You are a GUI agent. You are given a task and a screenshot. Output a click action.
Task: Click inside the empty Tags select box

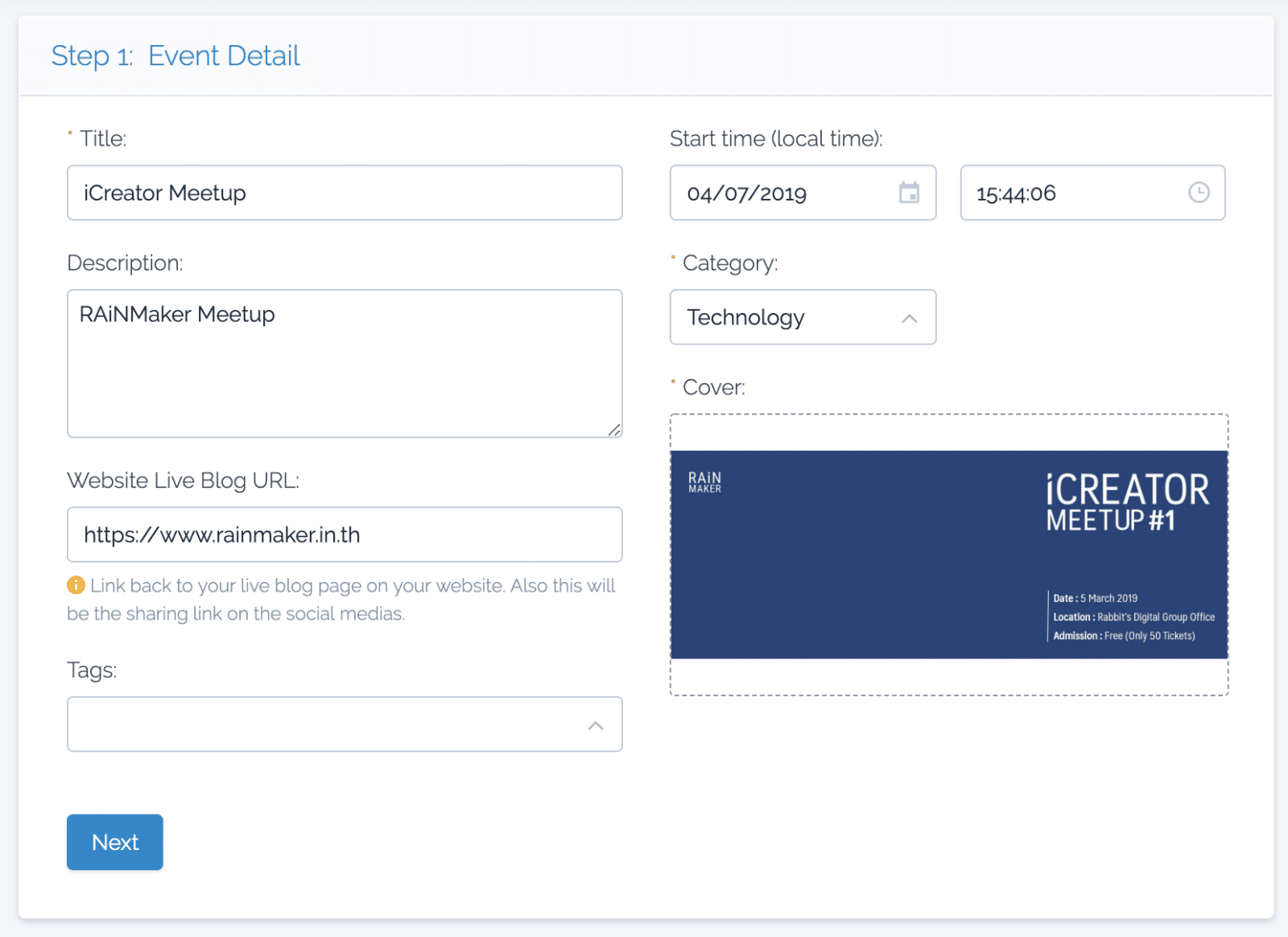pyautogui.click(x=322, y=724)
